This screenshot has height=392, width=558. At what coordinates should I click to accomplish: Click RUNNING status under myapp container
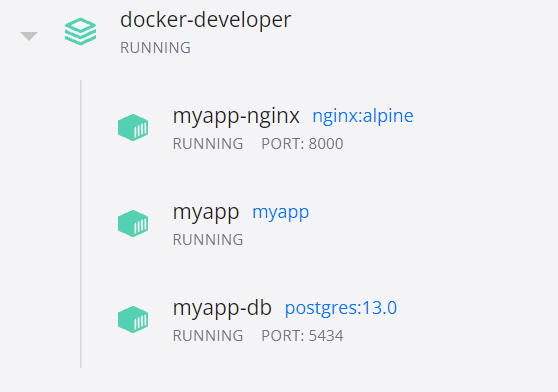(208, 240)
